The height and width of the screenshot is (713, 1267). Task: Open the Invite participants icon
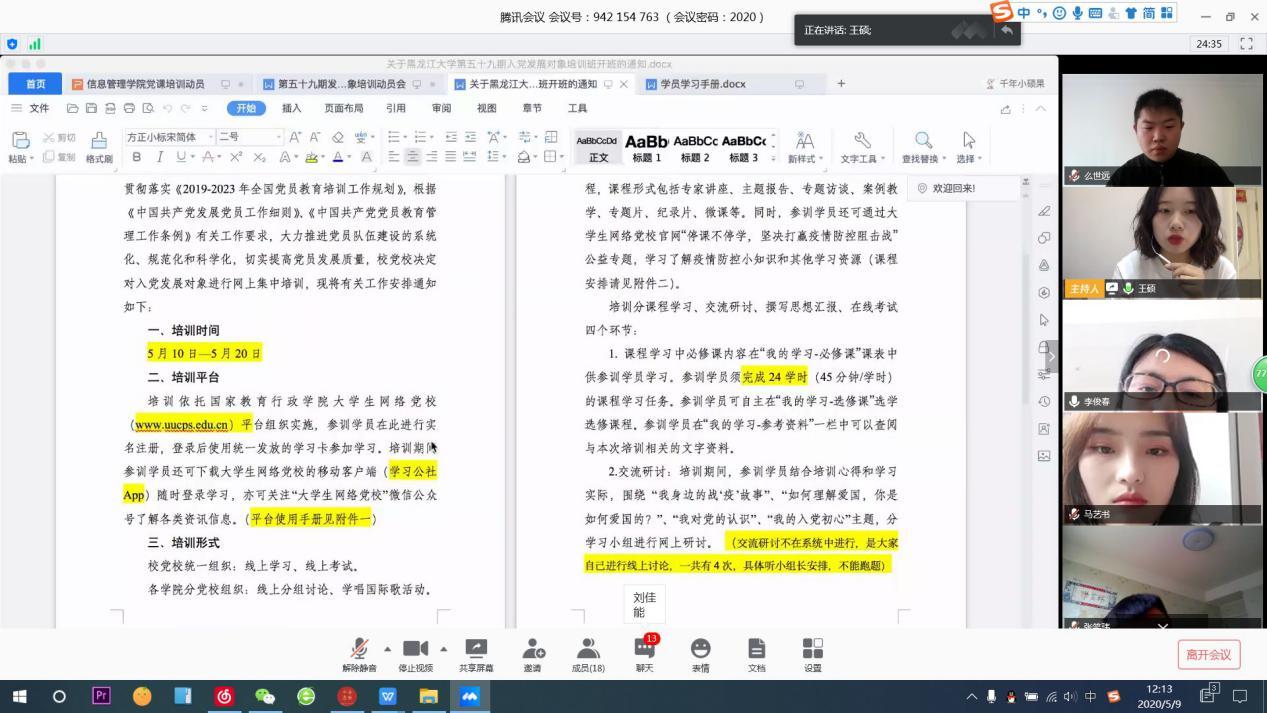pyautogui.click(x=532, y=651)
